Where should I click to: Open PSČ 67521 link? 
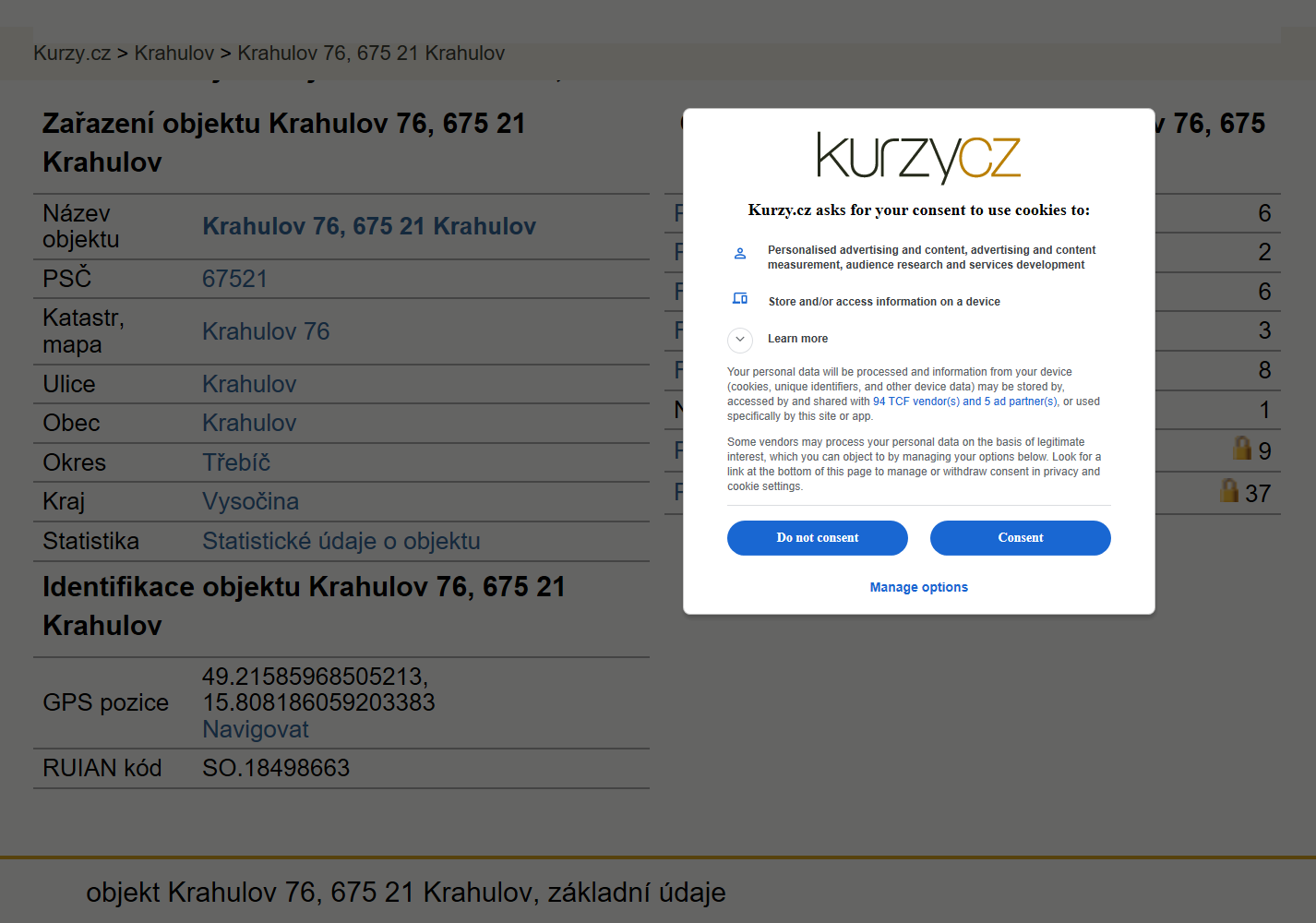click(234, 279)
